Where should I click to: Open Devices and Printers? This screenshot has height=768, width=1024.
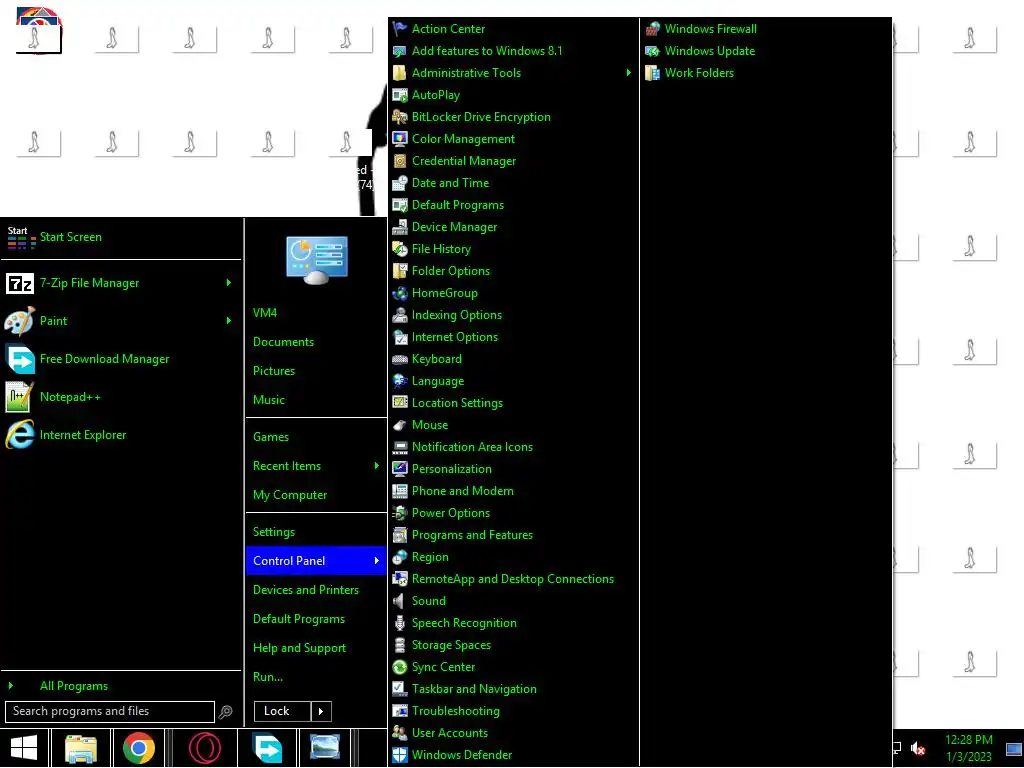306,590
